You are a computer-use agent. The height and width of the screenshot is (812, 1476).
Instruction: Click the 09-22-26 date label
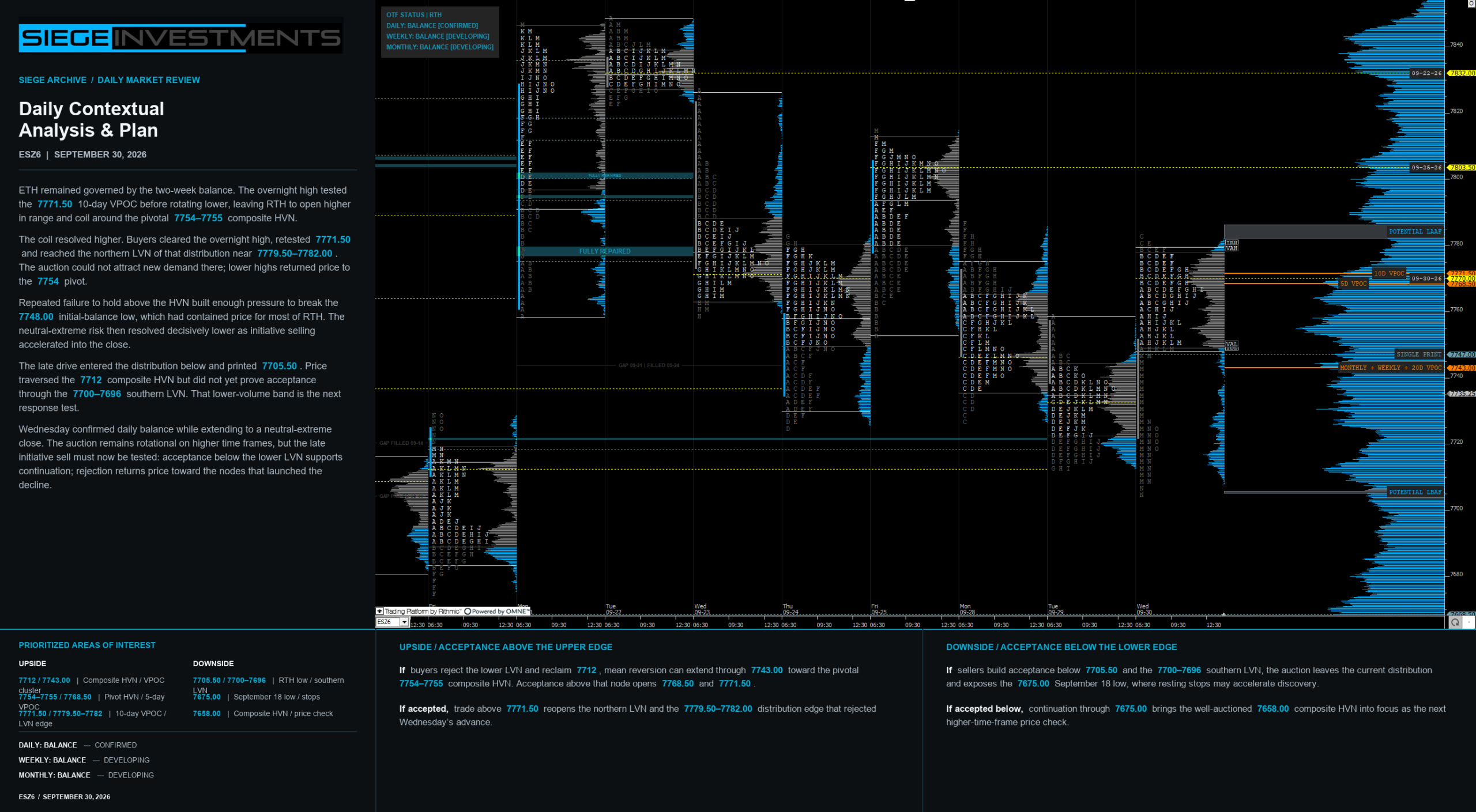[x=1426, y=73]
